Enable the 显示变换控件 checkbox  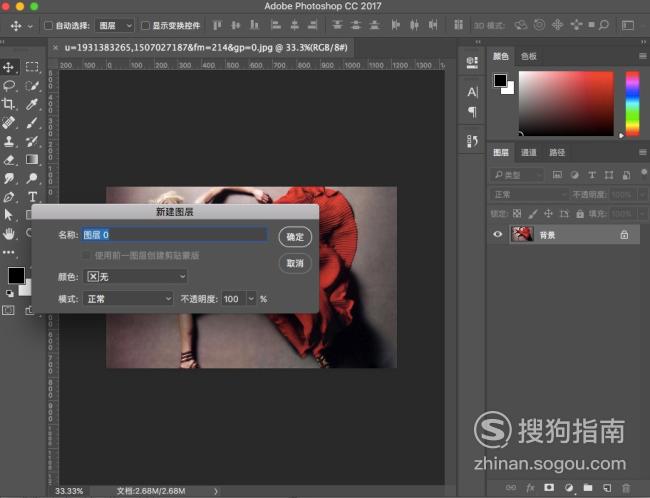(x=145, y=26)
